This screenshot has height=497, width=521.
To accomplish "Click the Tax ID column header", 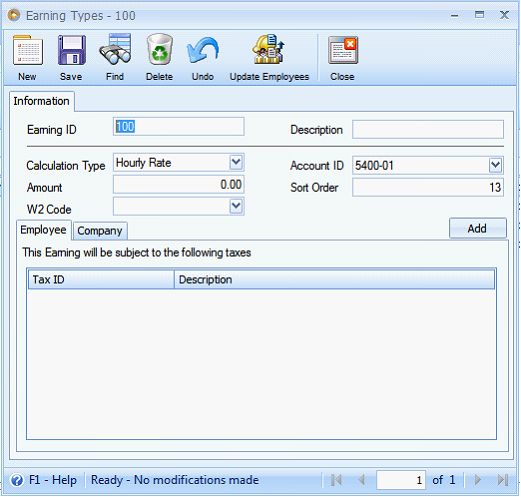I will click(x=101, y=279).
